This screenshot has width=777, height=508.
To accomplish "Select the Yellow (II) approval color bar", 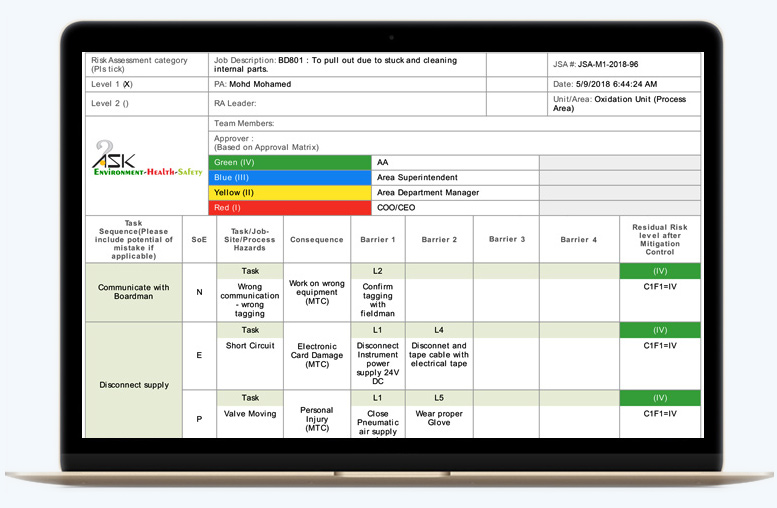I will point(290,192).
